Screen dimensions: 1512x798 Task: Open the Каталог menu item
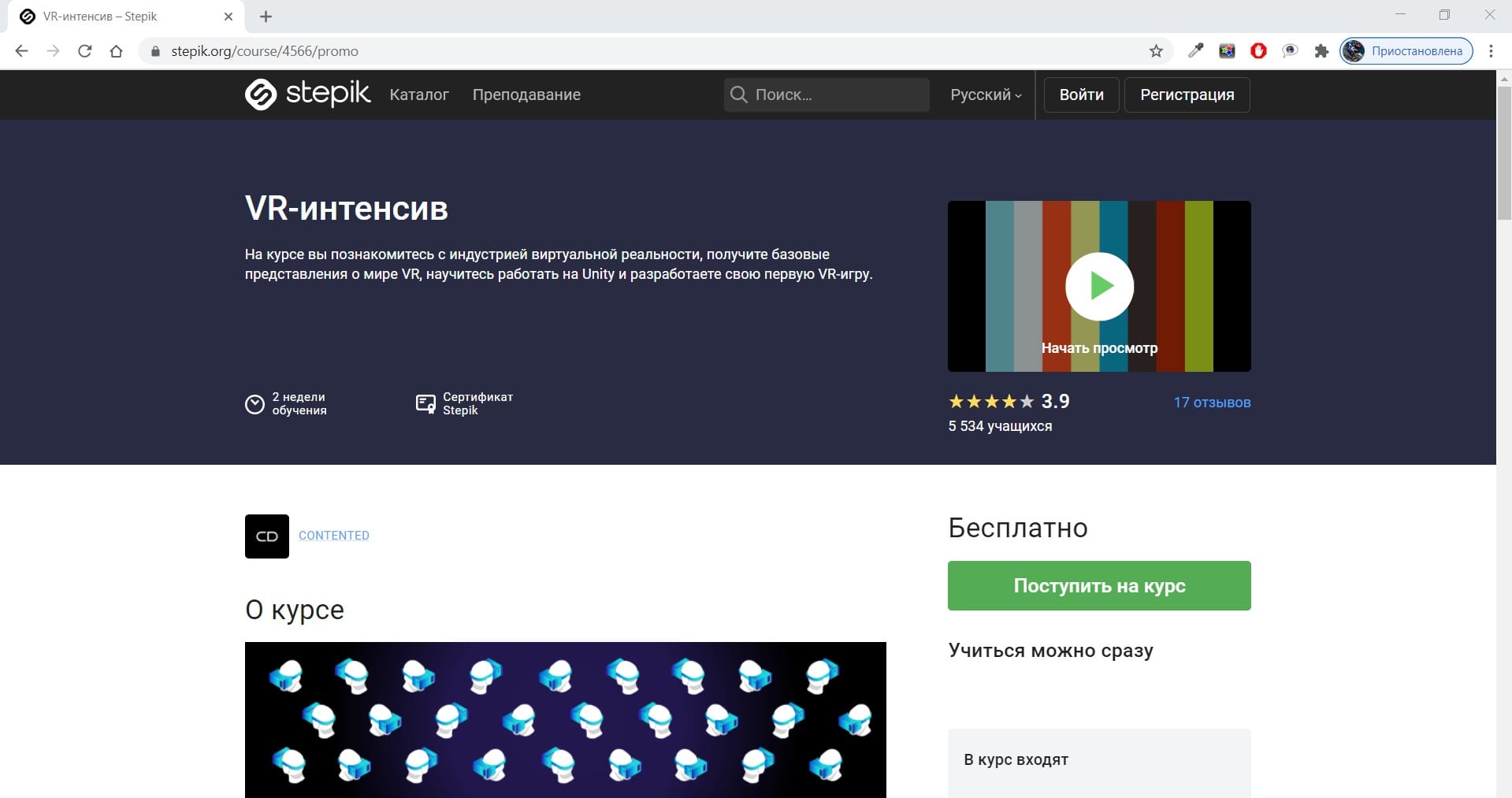[419, 95]
